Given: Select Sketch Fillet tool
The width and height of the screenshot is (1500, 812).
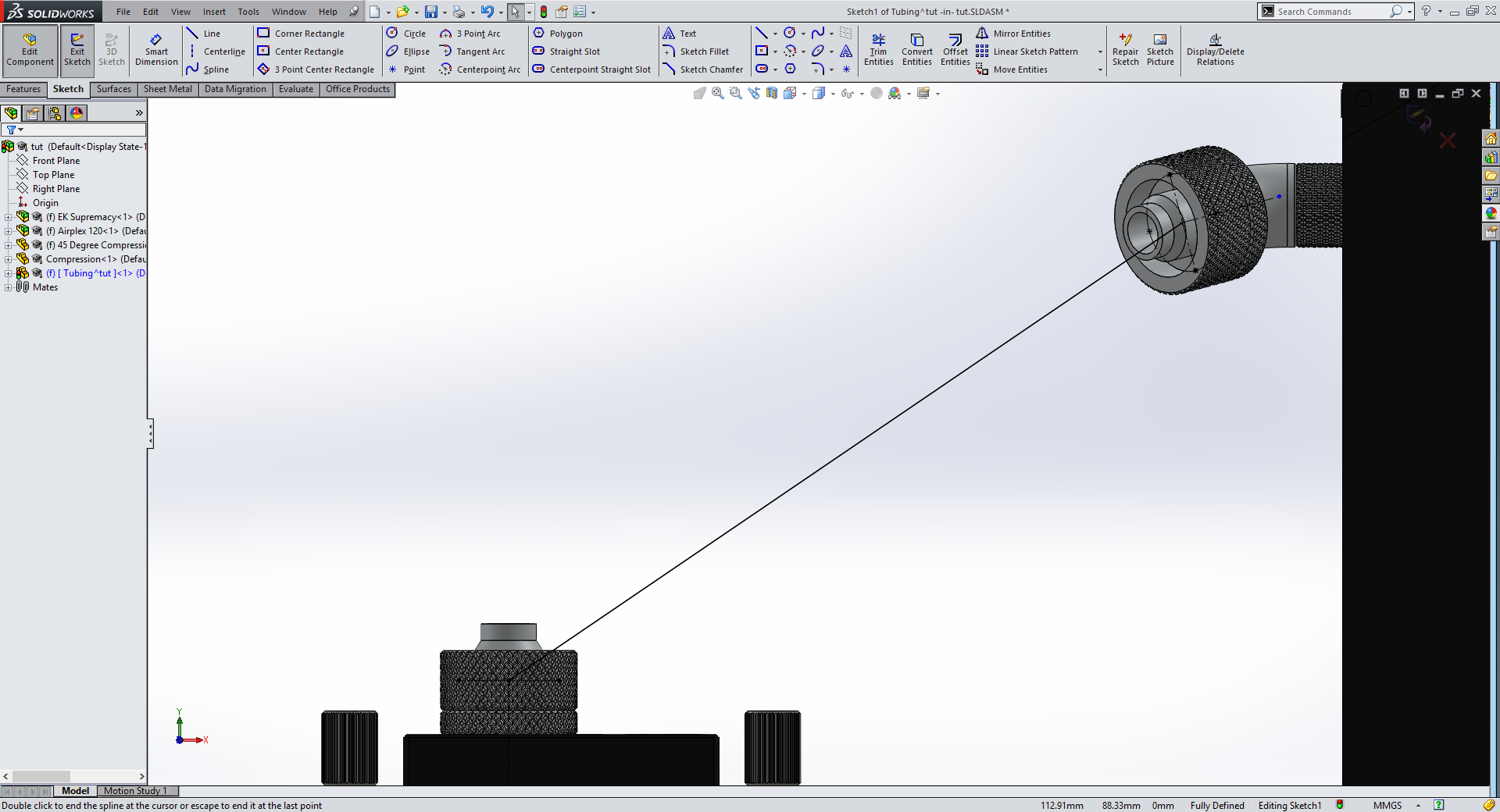Looking at the screenshot, I should point(695,52).
